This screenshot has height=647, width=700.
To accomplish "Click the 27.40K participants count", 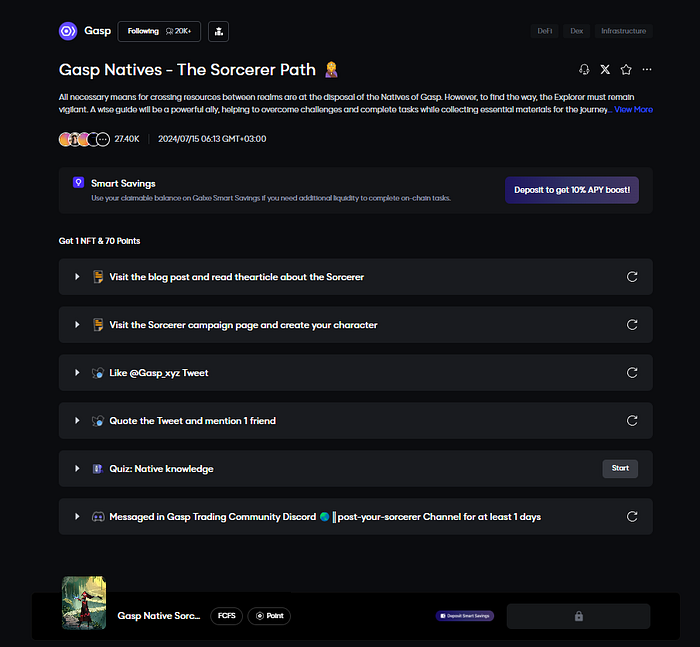I will (x=127, y=139).
